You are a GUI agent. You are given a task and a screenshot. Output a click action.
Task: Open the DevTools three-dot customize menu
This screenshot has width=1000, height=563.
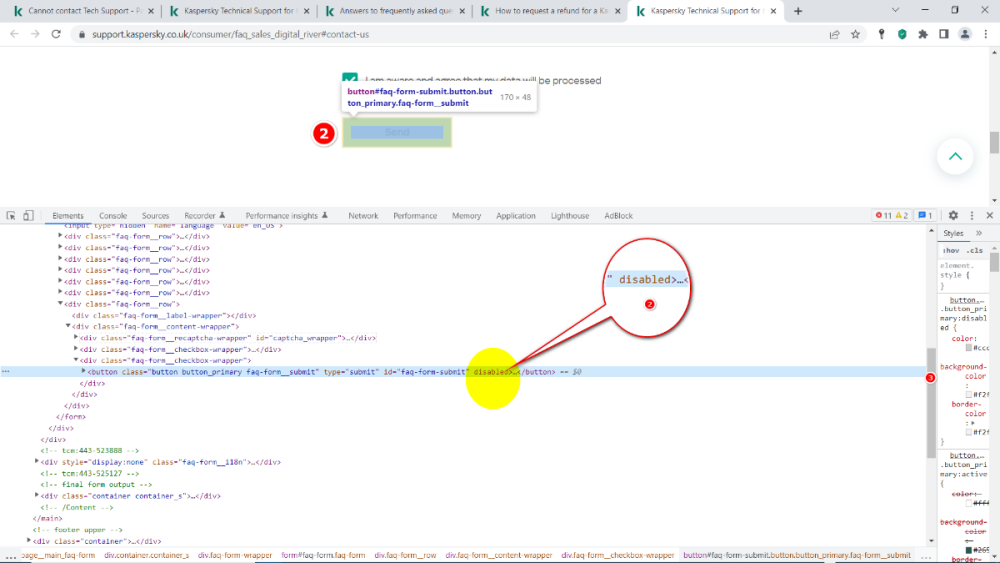tap(972, 216)
